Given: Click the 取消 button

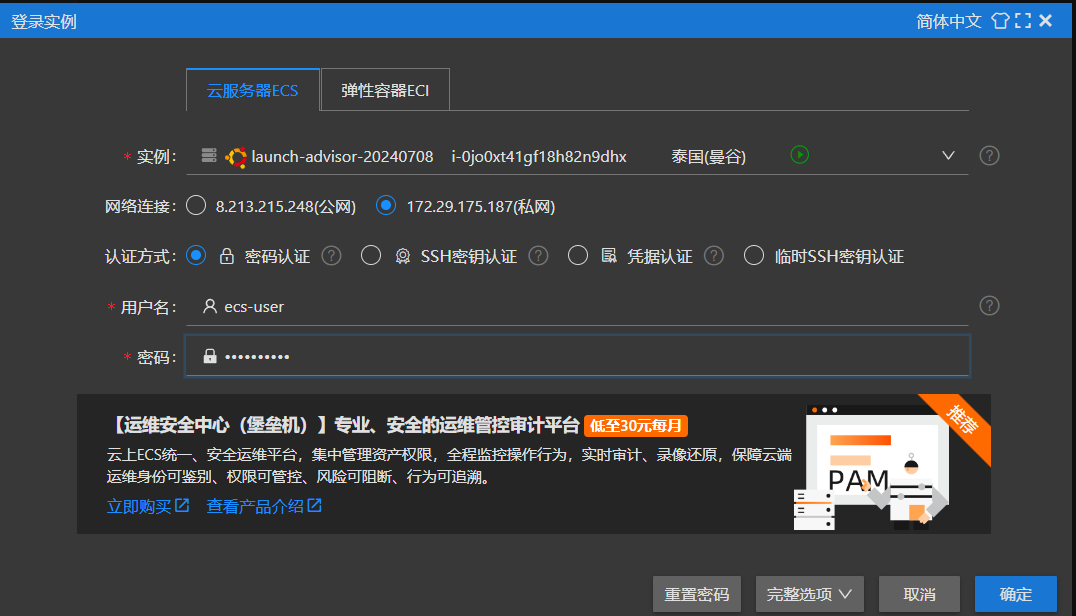Looking at the screenshot, I should [x=920, y=594].
